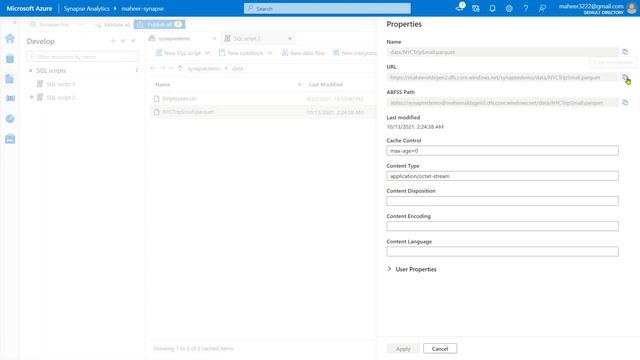Click the Synapse Analytics breadcrumb link
This screenshot has height=360, width=640.
[87, 9]
